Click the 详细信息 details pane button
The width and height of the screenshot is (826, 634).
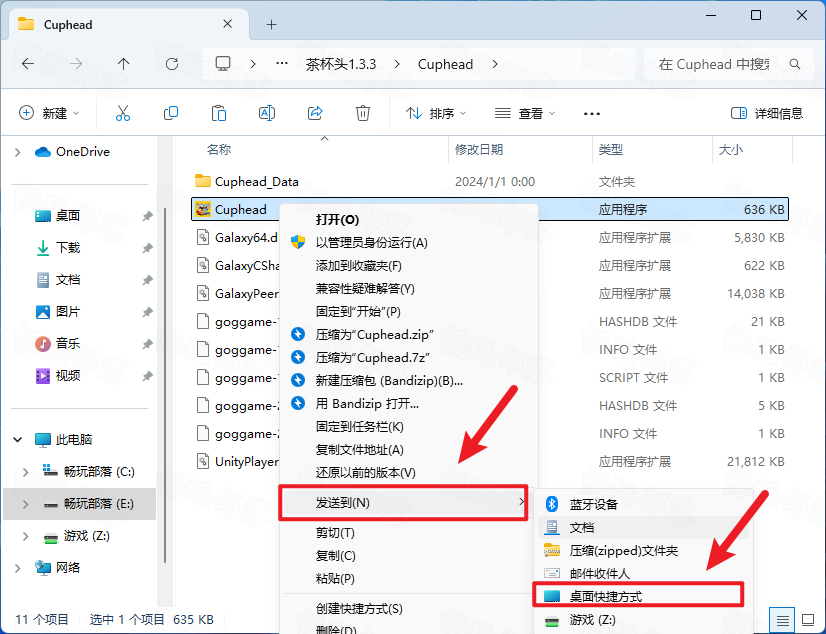pyautogui.click(x=767, y=113)
